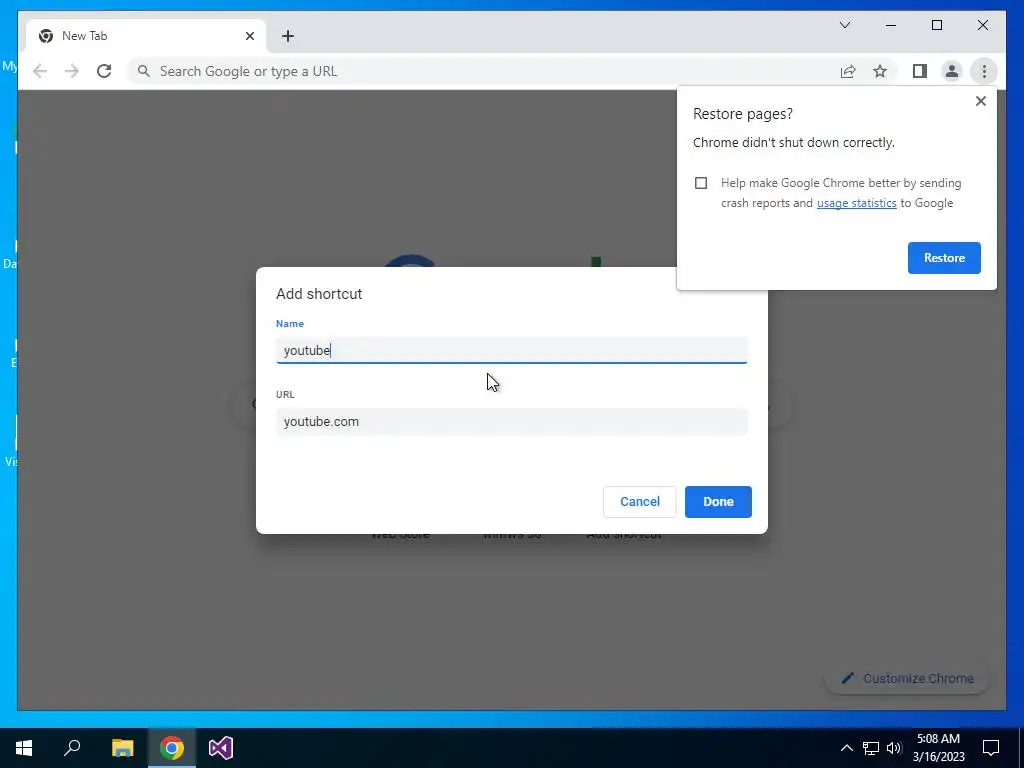Bookmark this tab with the star icon
Viewport: 1024px width, 768px height.
(x=880, y=71)
